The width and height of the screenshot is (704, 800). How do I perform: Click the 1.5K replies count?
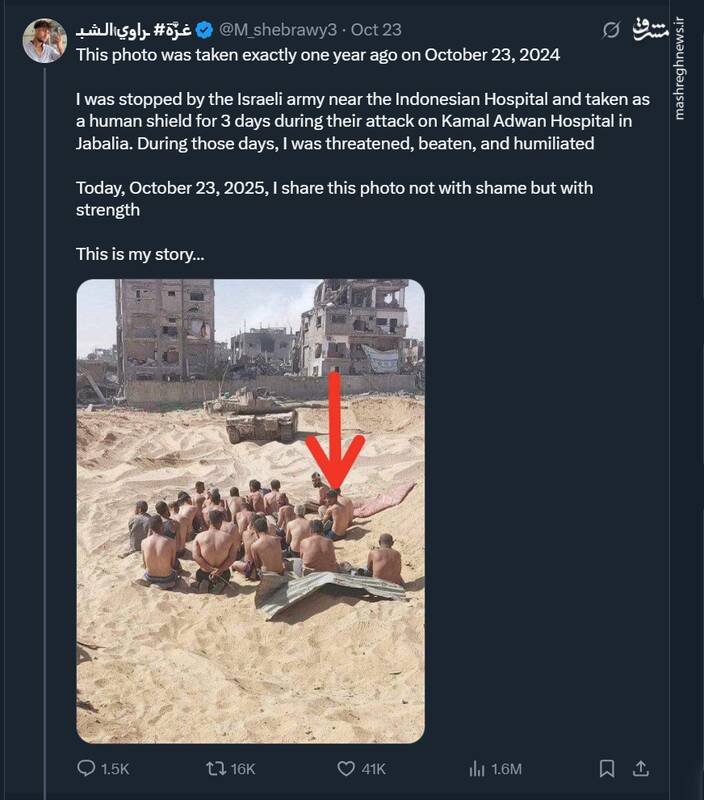(x=115, y=768)
